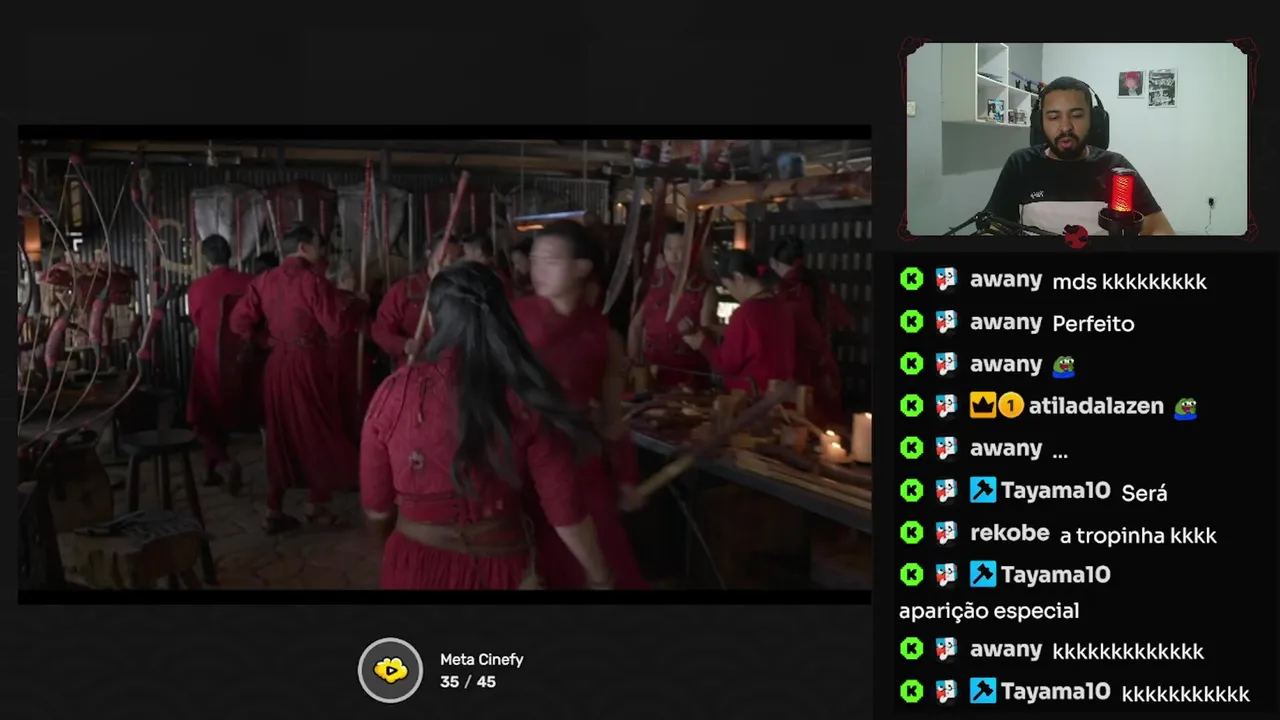Viewport: 1280px width, 720px height.
Task: Click the 'Meta Cinefy' goal label
Action: (x=482, y=660)
